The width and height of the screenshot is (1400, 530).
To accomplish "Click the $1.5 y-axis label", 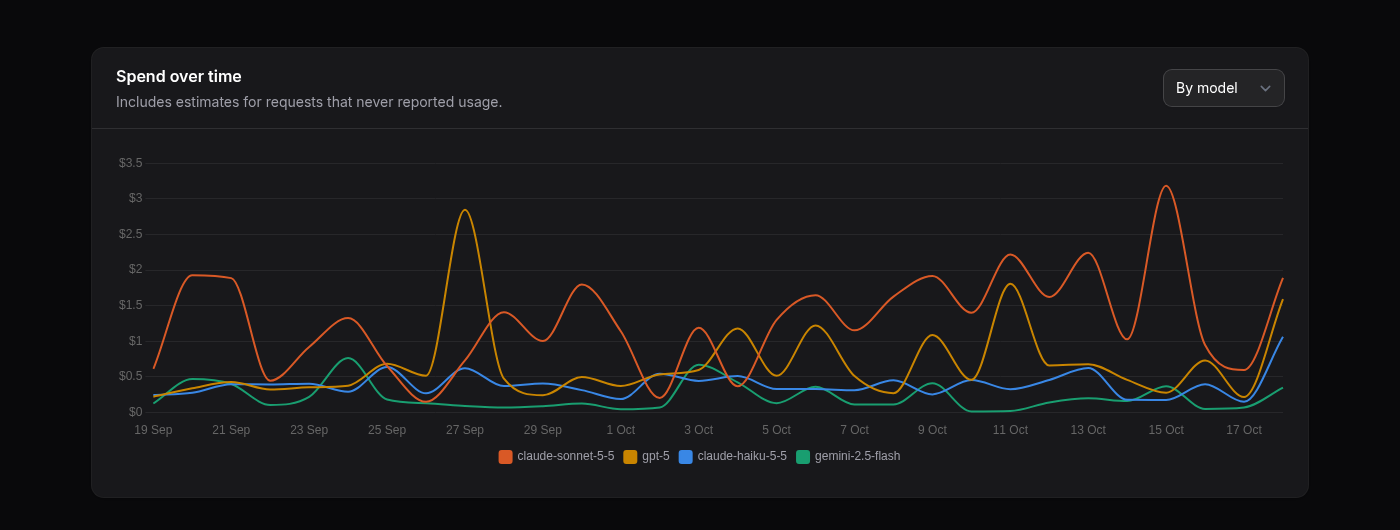I will [x=130, y=305].
